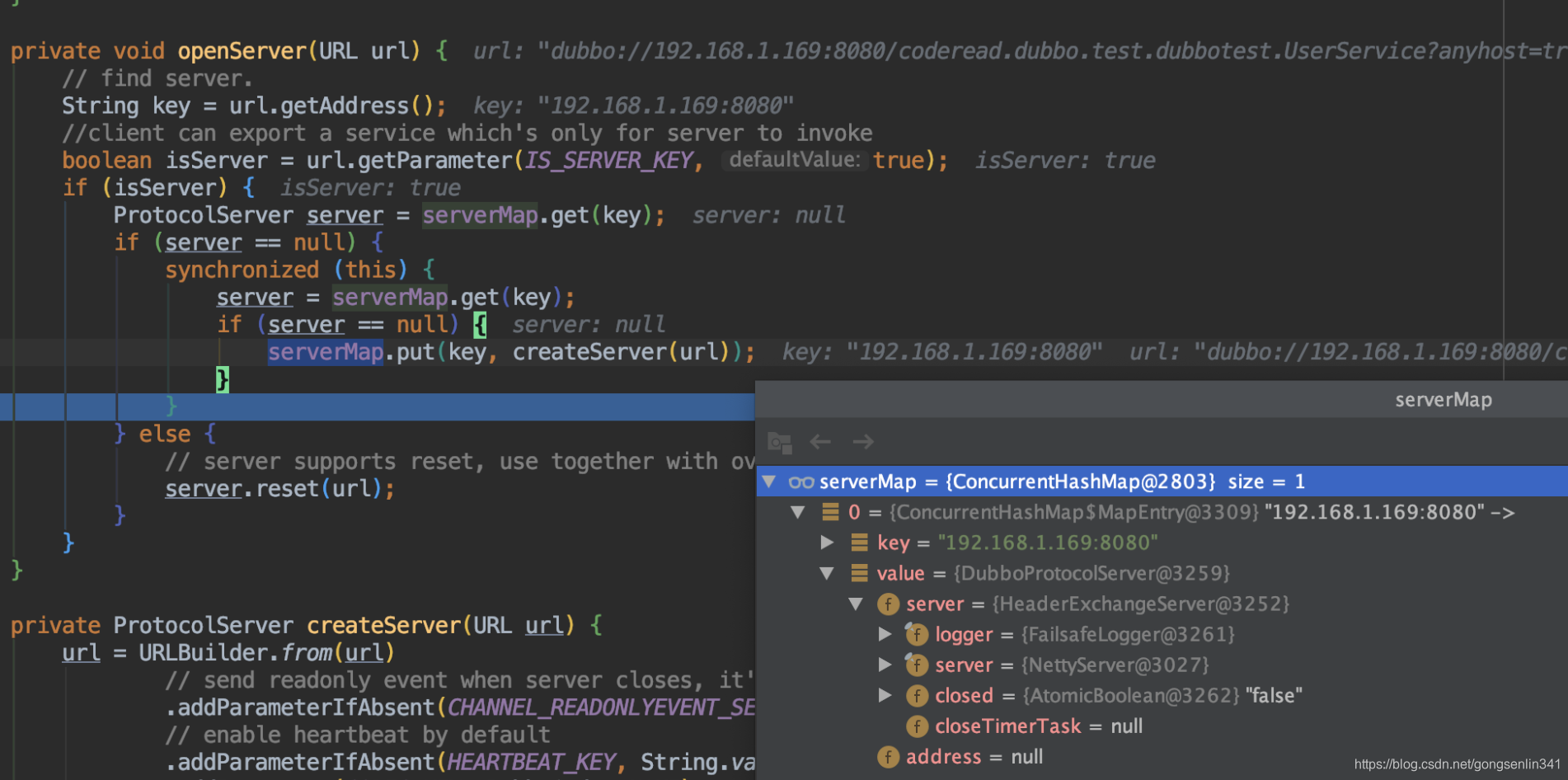Collapse the map entry 0 node
The width and height of the screenshot is (1568, 780).
point(797,512)
